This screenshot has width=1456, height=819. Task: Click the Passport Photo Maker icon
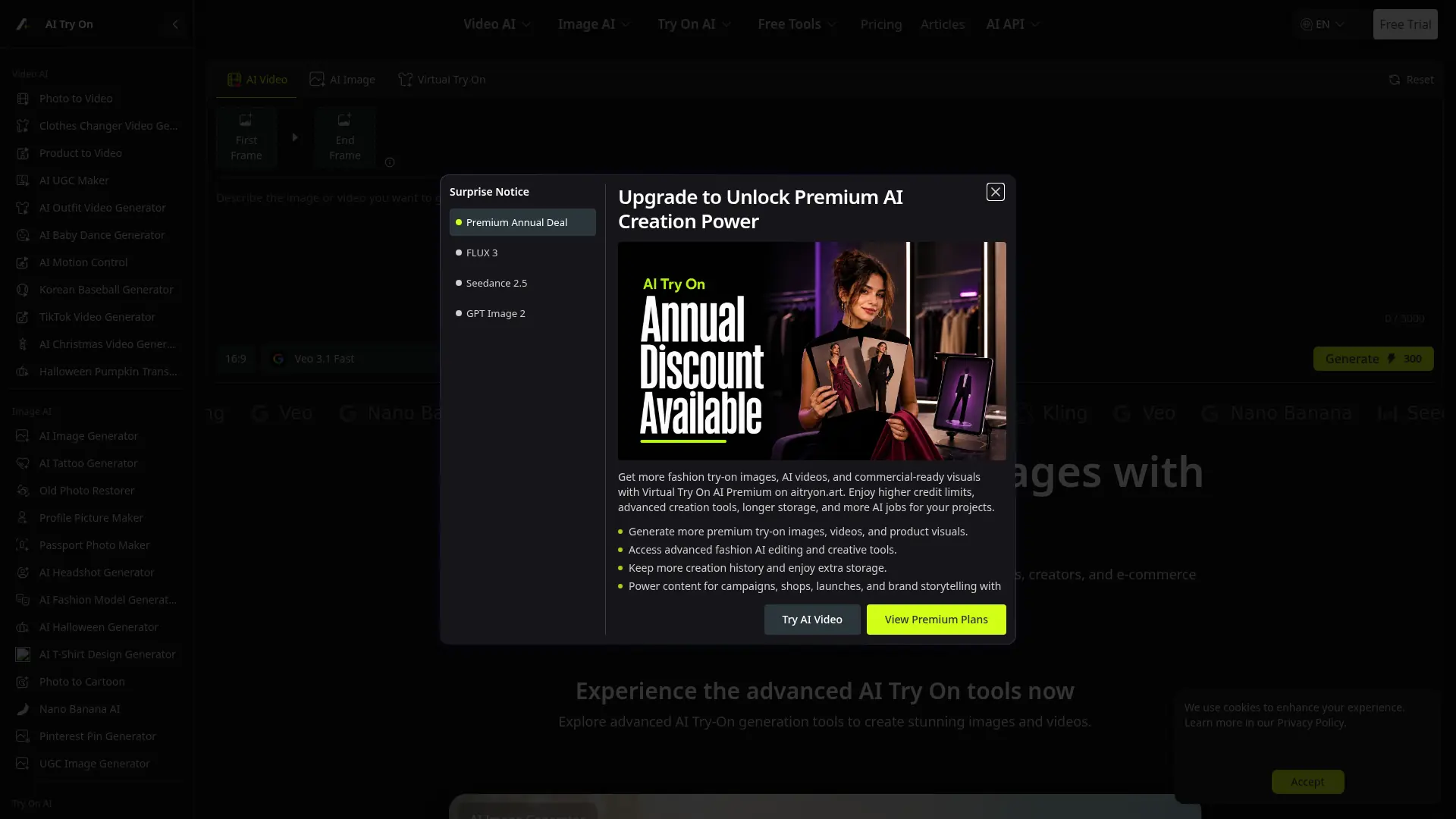(23, 545)
